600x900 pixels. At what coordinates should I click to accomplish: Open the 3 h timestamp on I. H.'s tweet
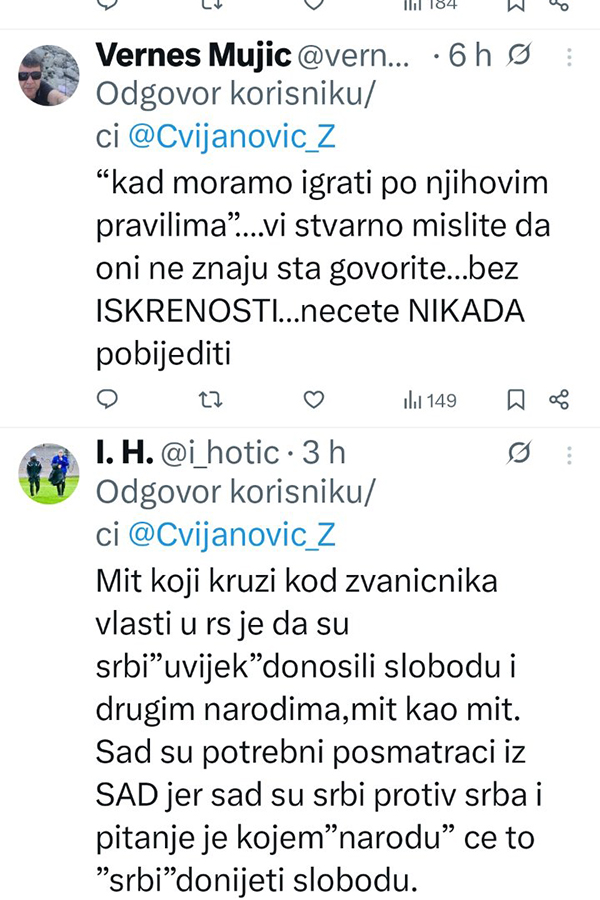pos(323,453)
